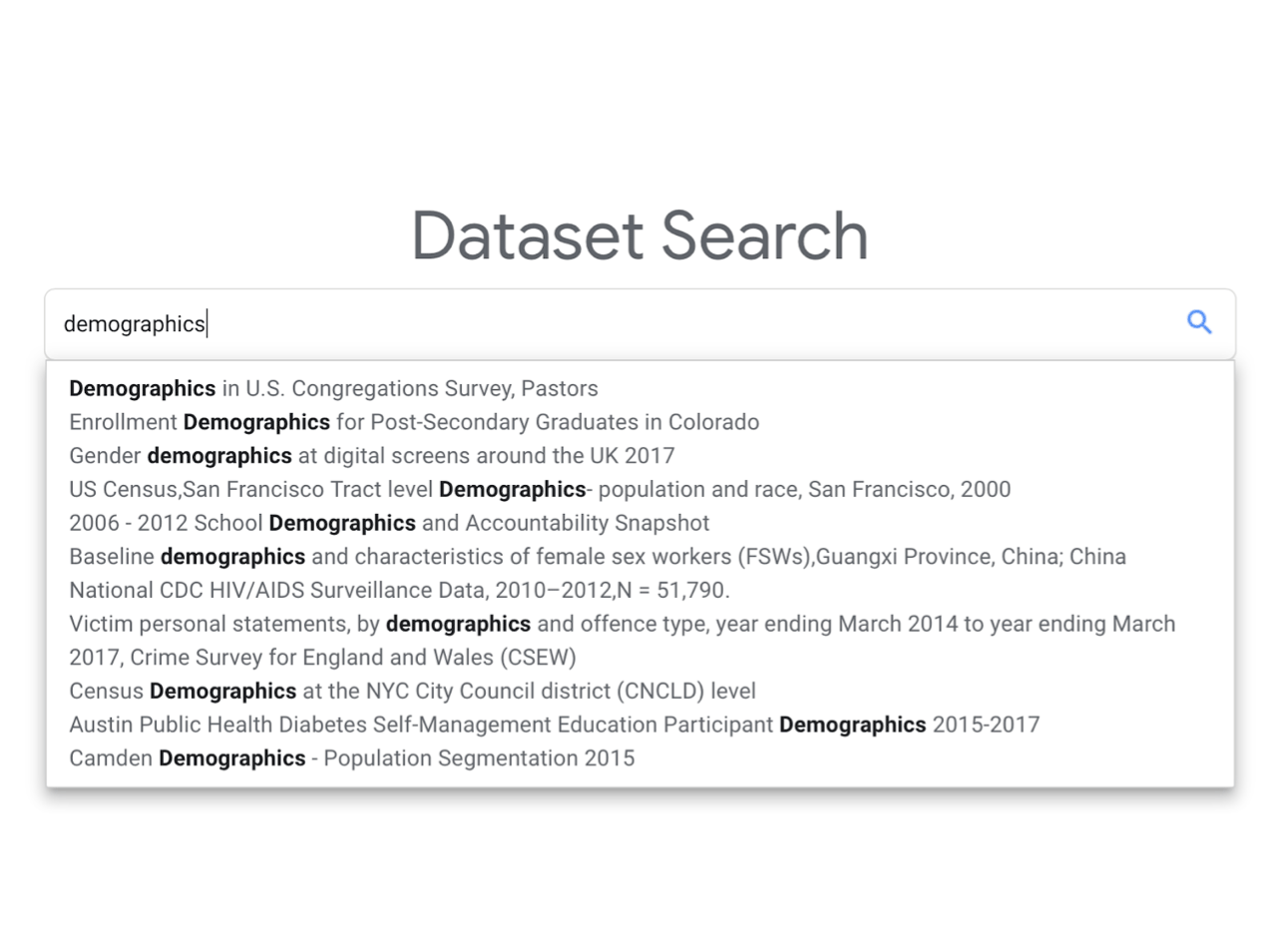This screenshot has width=1277, height=952.
Task: Select Camden Demographics - Population Segmentation 2015
Action: coord(351,758)
